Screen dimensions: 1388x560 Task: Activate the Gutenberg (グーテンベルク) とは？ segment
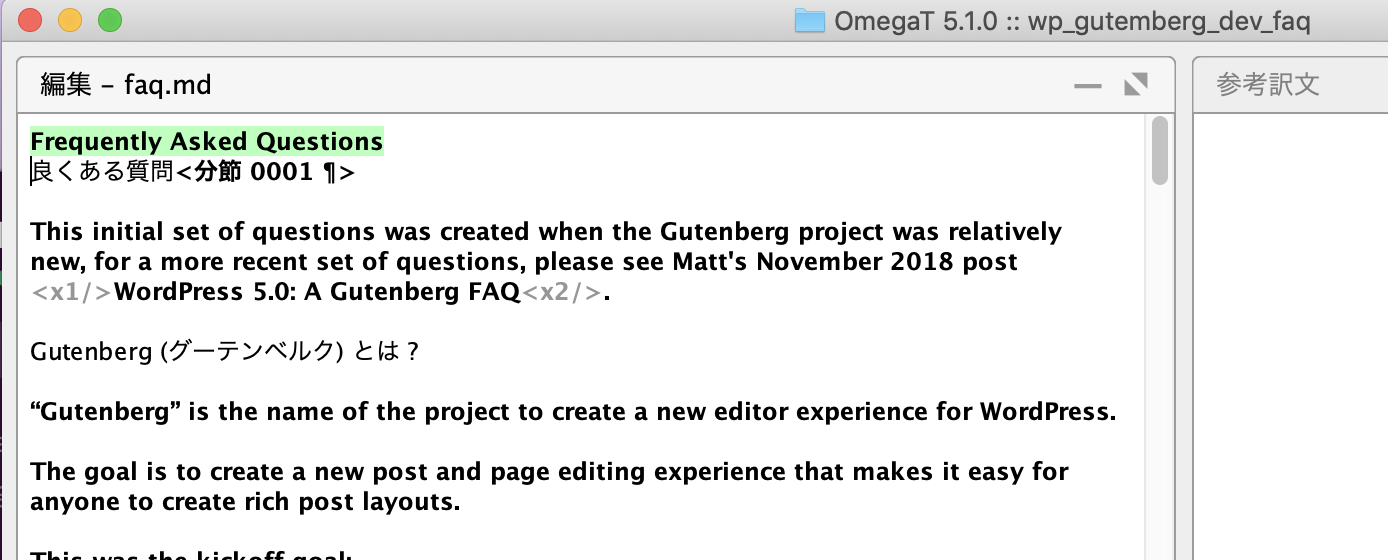(x=225, y=352)
